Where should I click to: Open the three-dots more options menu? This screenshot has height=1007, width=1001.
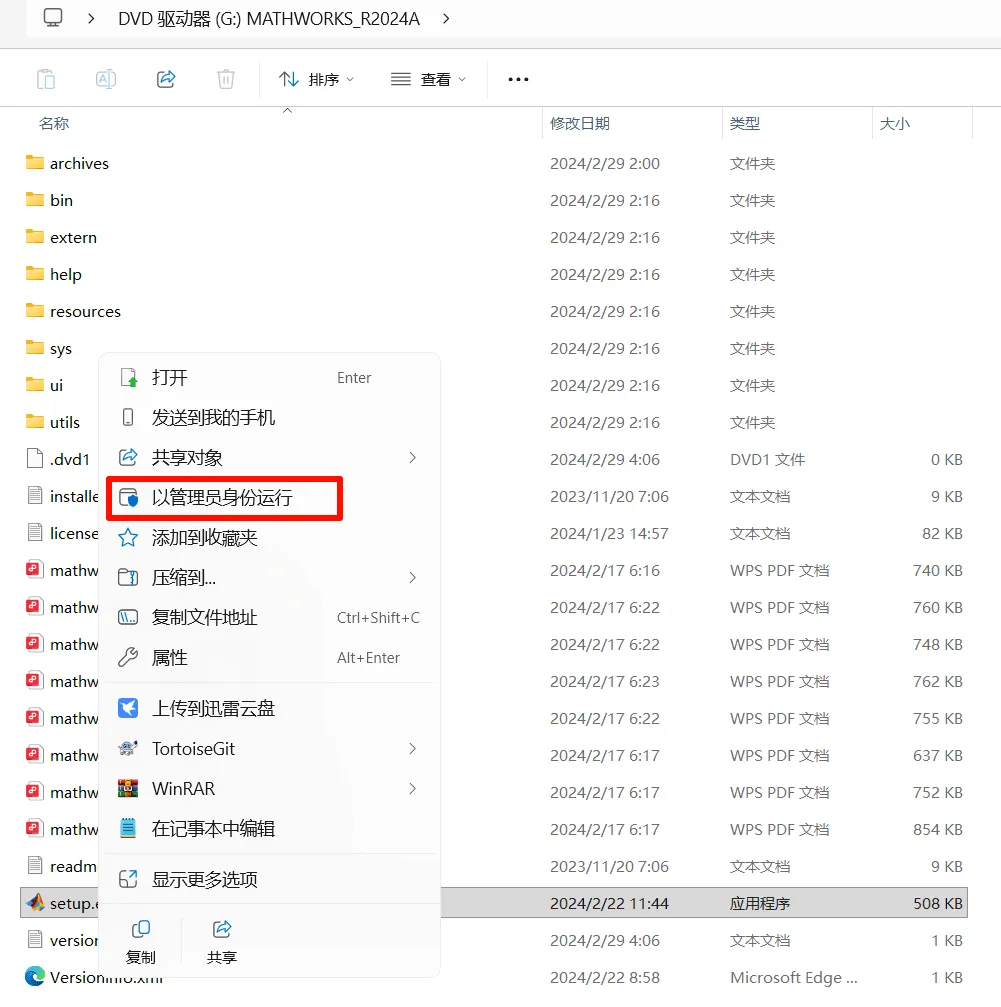[518, 80]
